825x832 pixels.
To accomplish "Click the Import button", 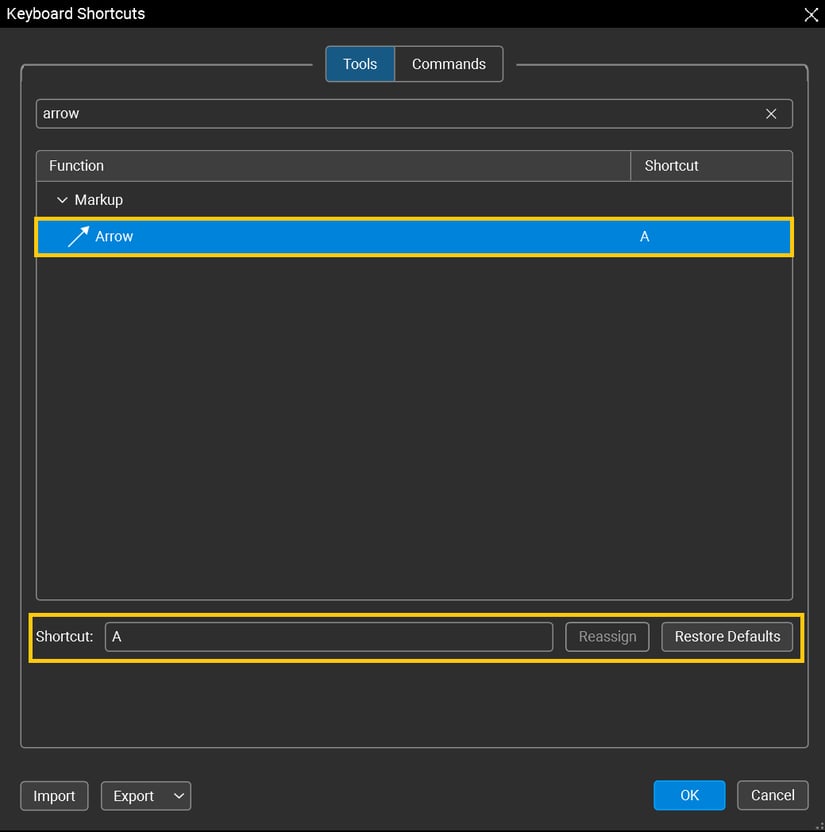I will [x=54, y=796].
